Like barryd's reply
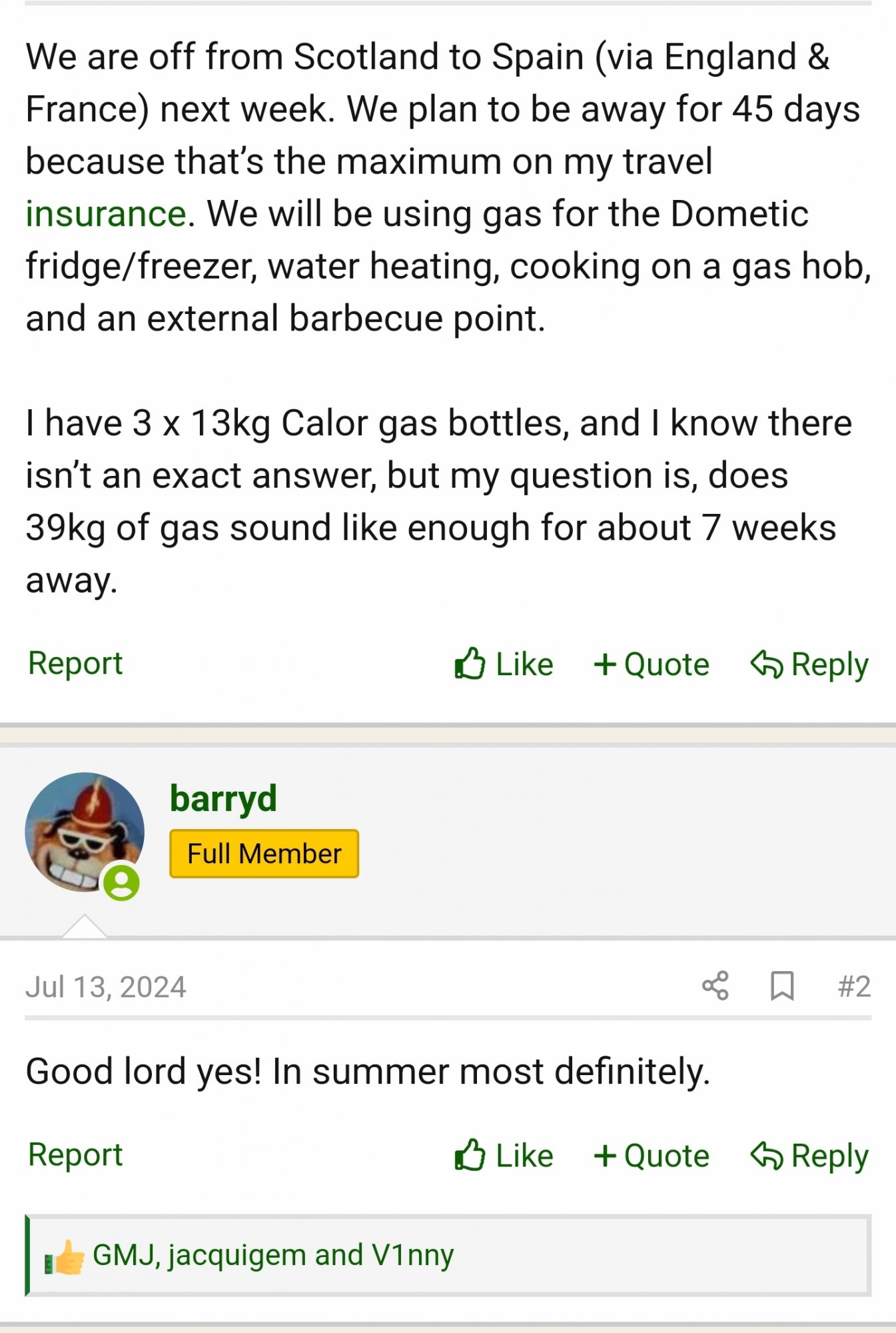 point(504,1156)
